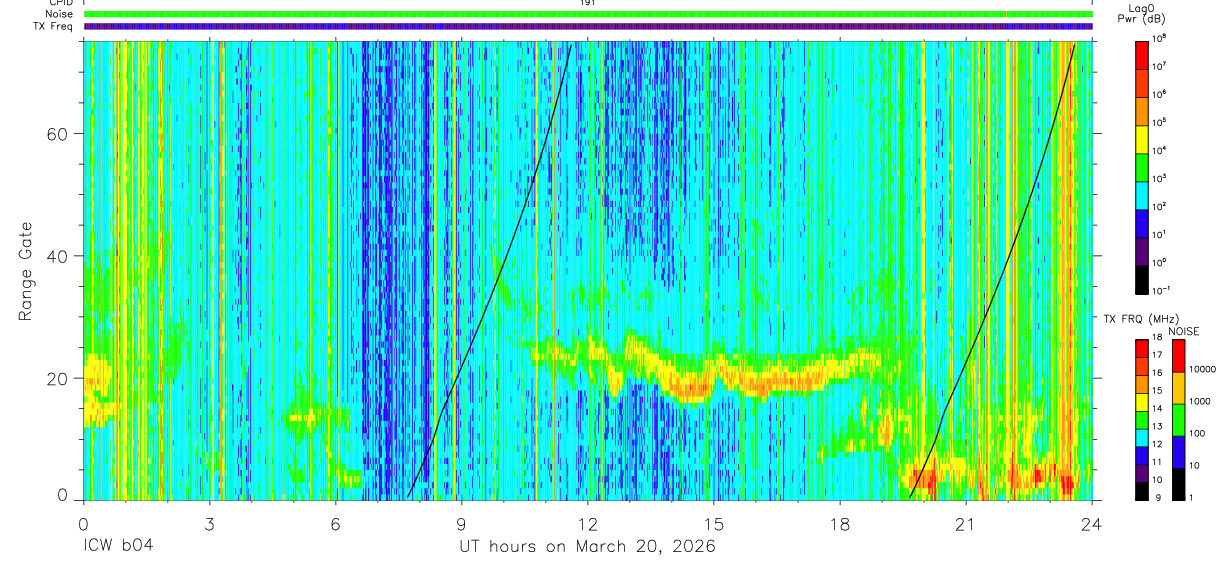This screenshot has width=1228, height=567.
Task: Click the "14" label on TX FRQ colorbar
Action: click(x=1158, y=408)
